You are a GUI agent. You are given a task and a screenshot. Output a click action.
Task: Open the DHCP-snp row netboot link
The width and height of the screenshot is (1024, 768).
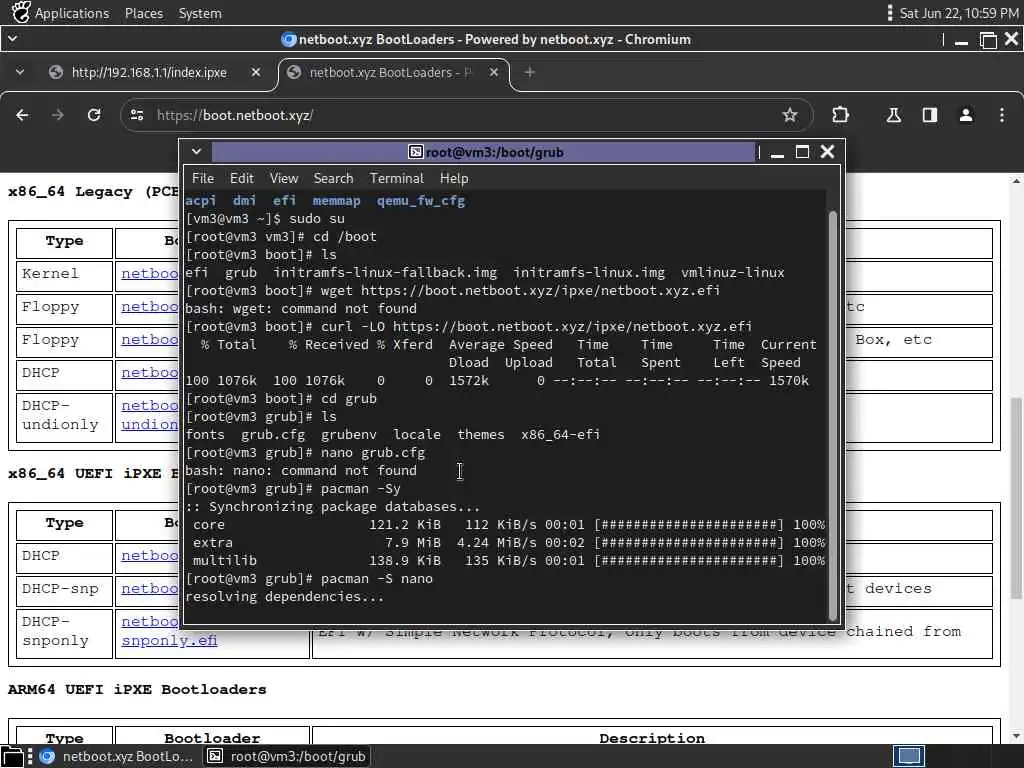(x=150, y=588)
